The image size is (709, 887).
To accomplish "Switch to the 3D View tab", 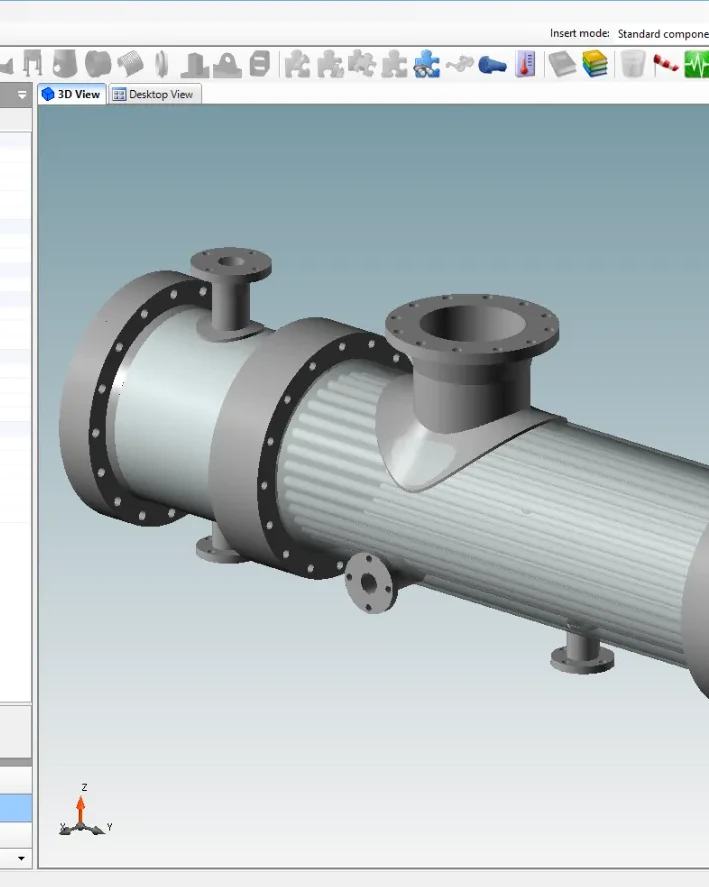I will 71,94.
